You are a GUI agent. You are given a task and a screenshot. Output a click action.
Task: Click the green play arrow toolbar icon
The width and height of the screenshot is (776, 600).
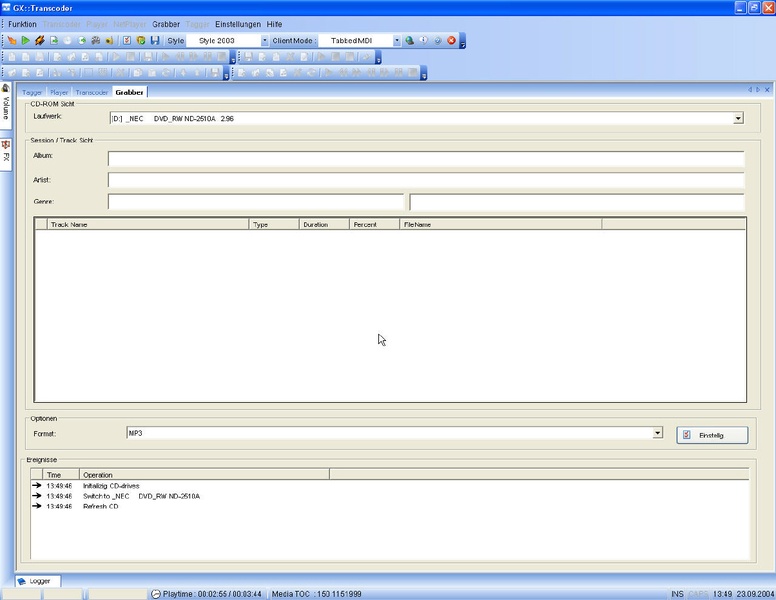point(25,41)
